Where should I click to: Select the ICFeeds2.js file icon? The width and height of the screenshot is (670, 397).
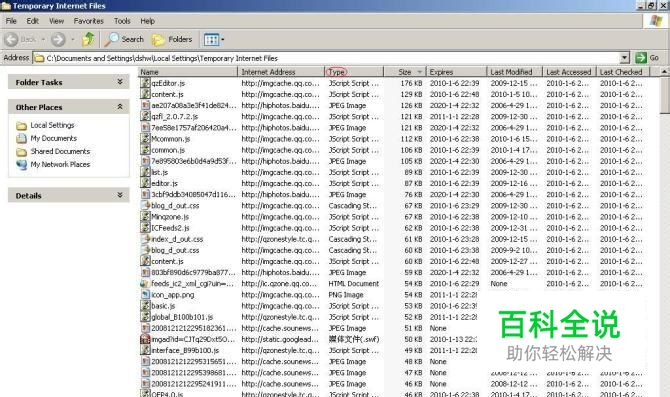(x=145, y=227)
